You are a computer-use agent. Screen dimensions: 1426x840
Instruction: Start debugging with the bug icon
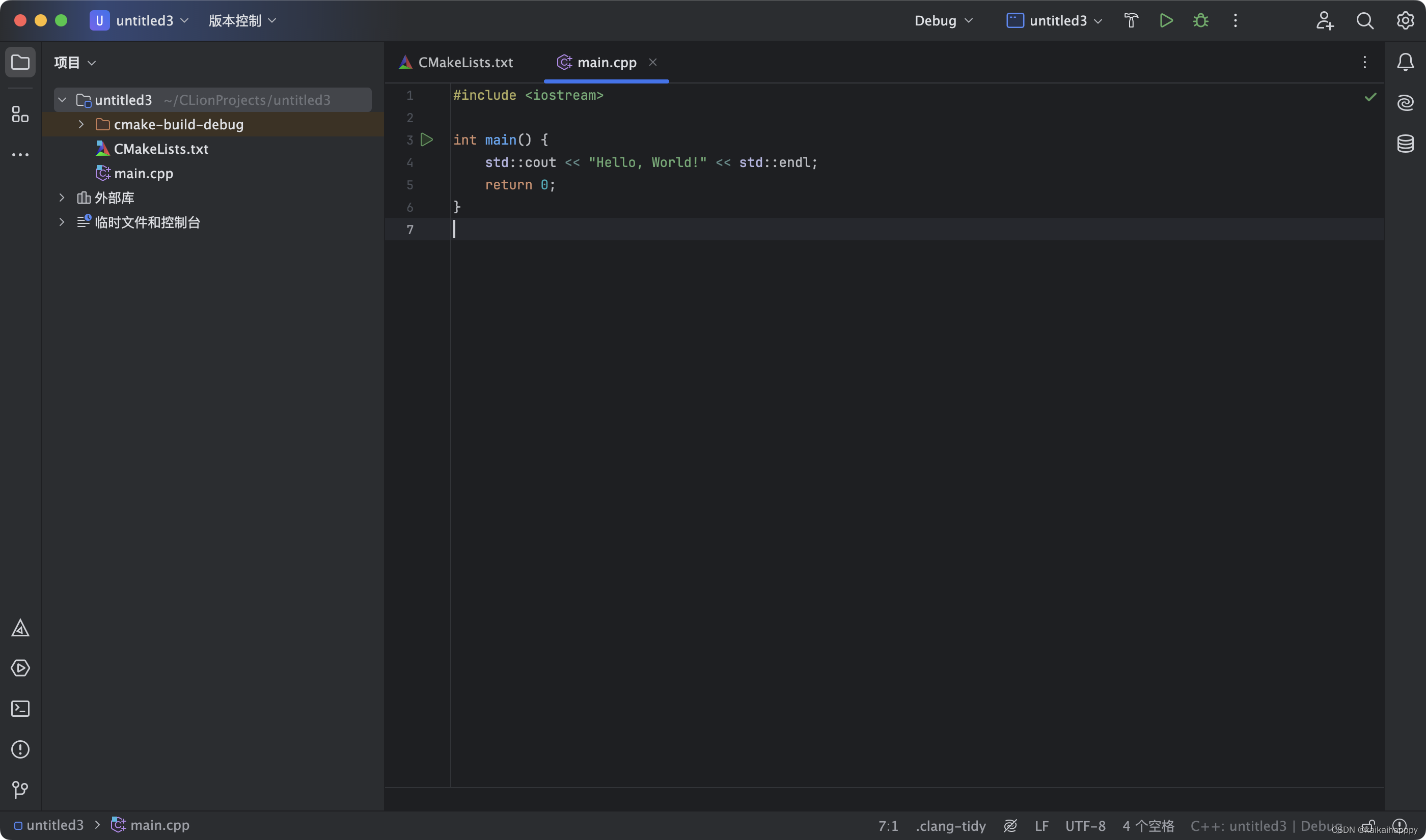point(1200,21)
